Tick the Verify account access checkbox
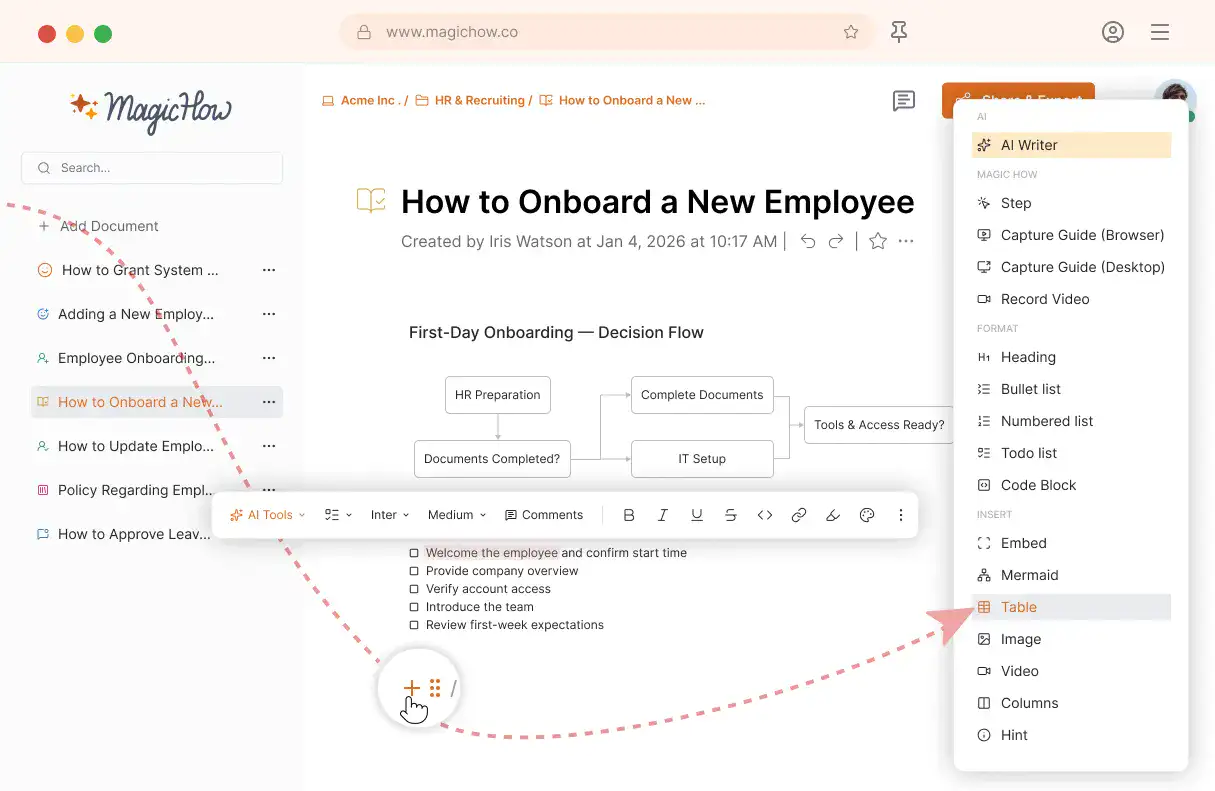 (413, 588)
